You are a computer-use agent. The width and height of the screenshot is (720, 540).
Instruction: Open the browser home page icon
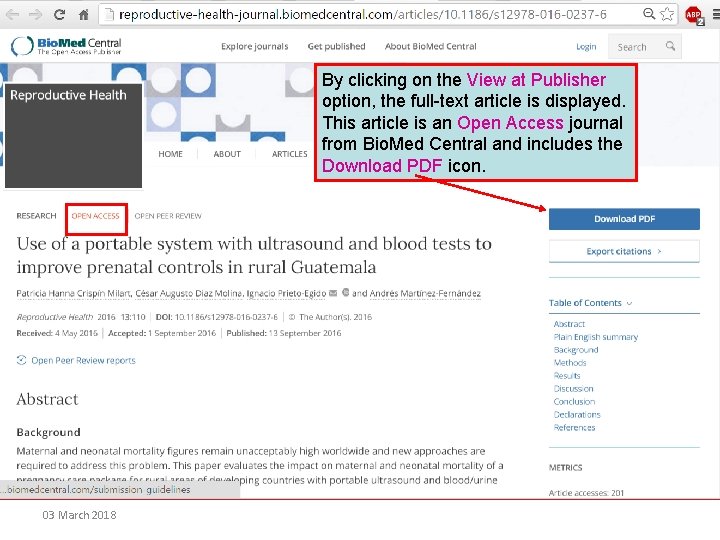click(x=84, y=15)
